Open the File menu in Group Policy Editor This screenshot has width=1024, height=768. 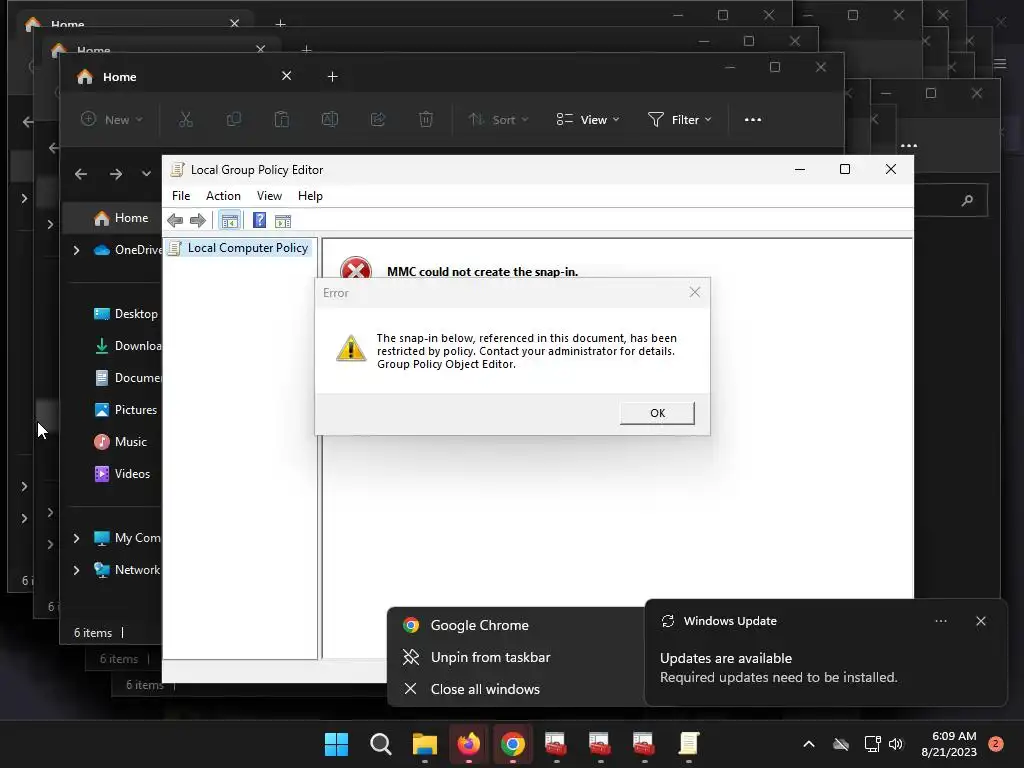181,196
